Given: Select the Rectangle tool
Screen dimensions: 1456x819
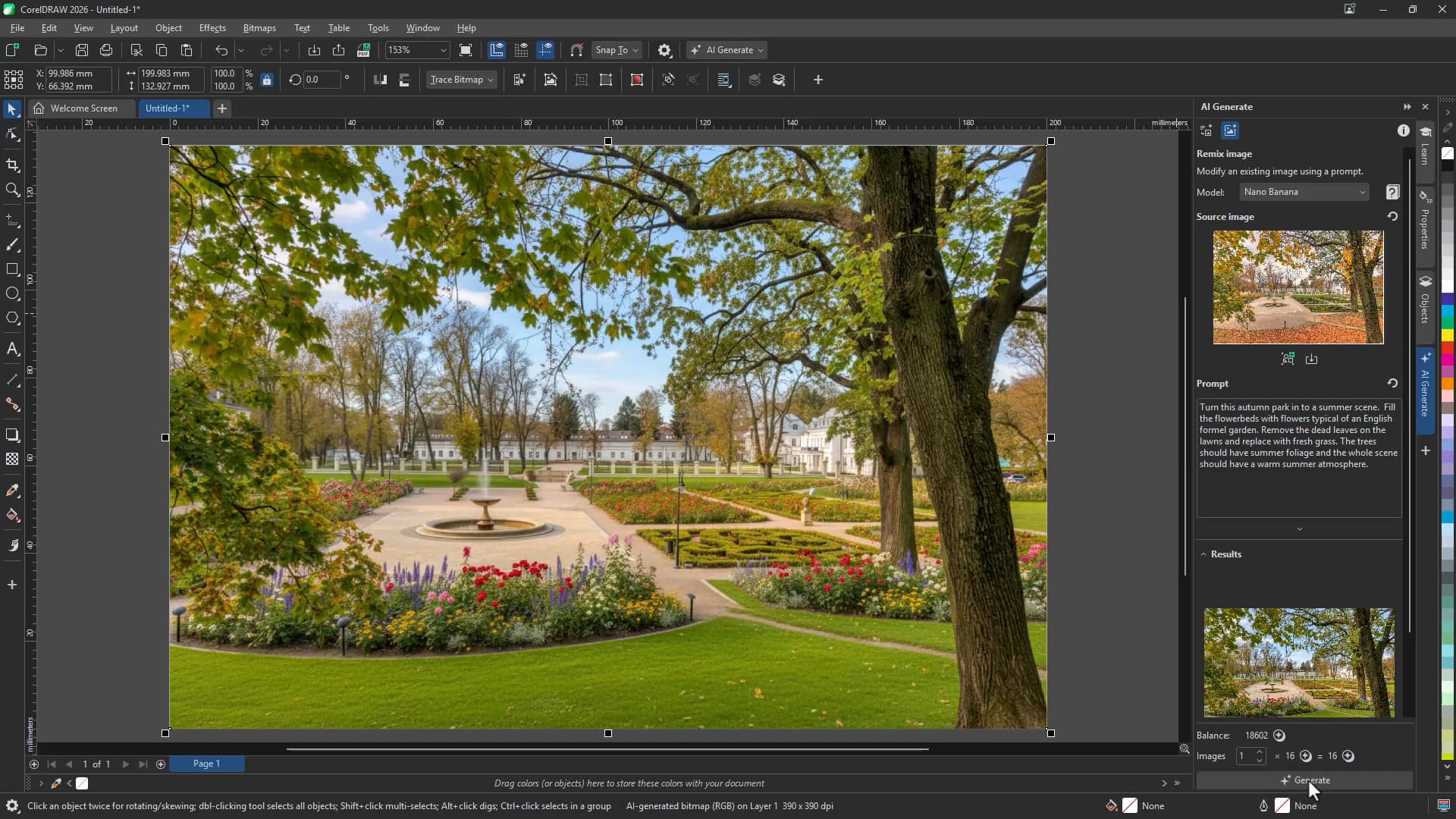Looking at the screenshot, I should click(12, 269).
